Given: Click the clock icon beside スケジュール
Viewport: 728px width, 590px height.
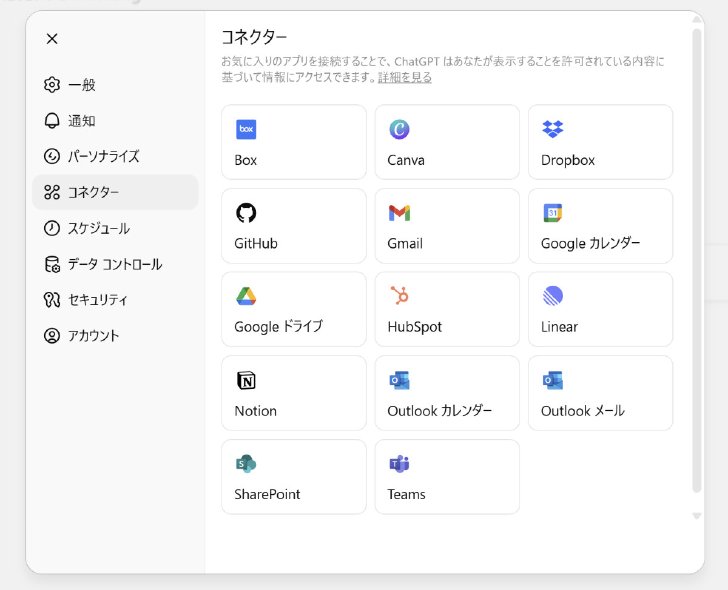Looking at the screenshot, I should pos(52,228).
